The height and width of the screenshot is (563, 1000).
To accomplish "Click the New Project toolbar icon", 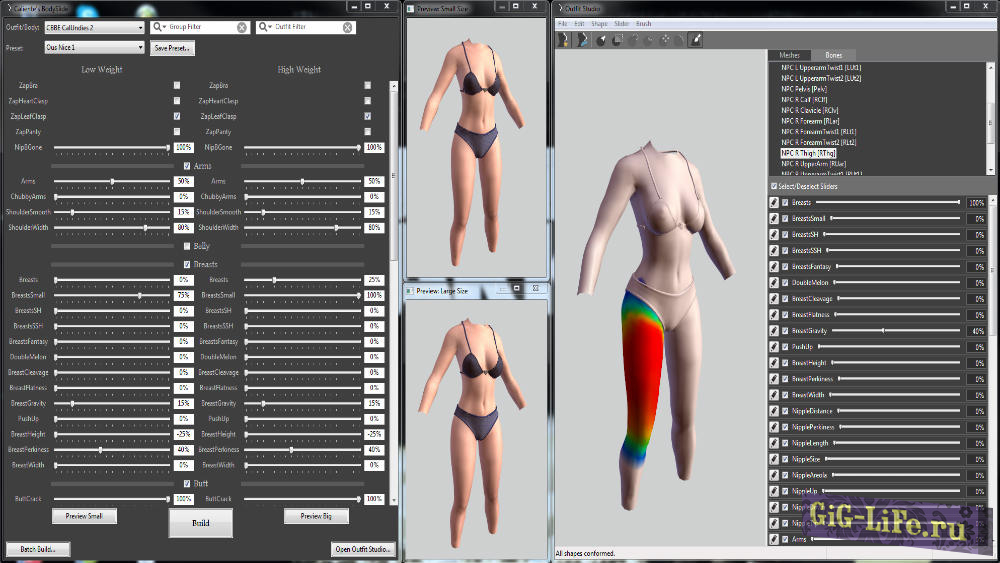I will [563, 40].
